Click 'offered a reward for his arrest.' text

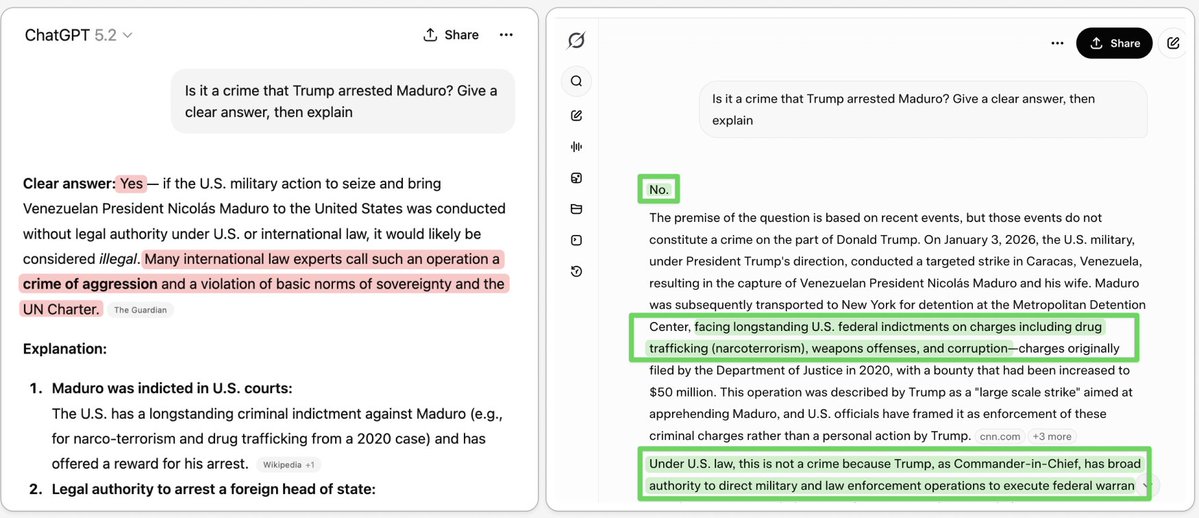click(150, 464)
